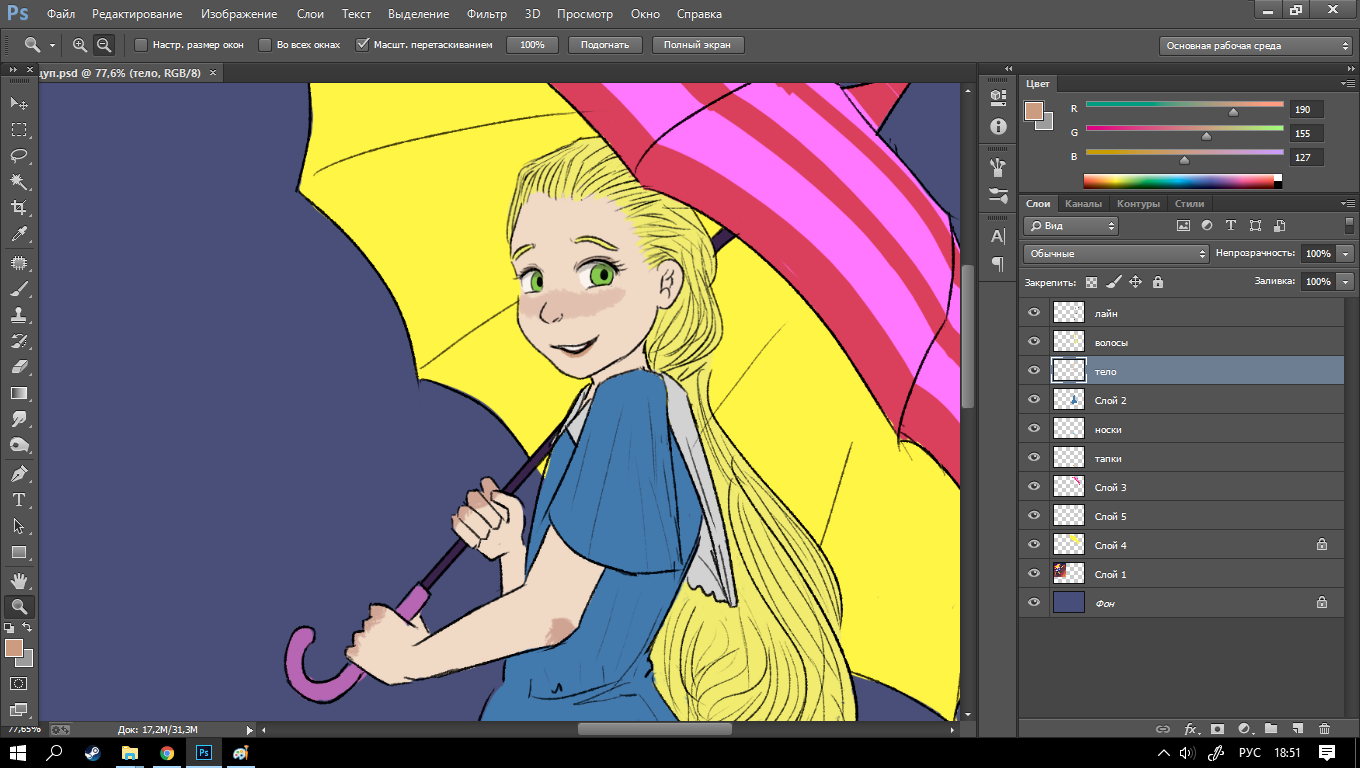The height and width of the screenshot is (768, 1360).
Task: Select the Horizontal Type tool
Action: (19, 500)
